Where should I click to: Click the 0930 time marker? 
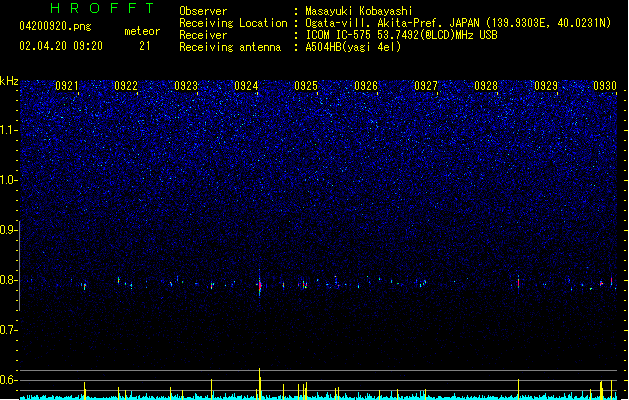click(x=605, y=86)
